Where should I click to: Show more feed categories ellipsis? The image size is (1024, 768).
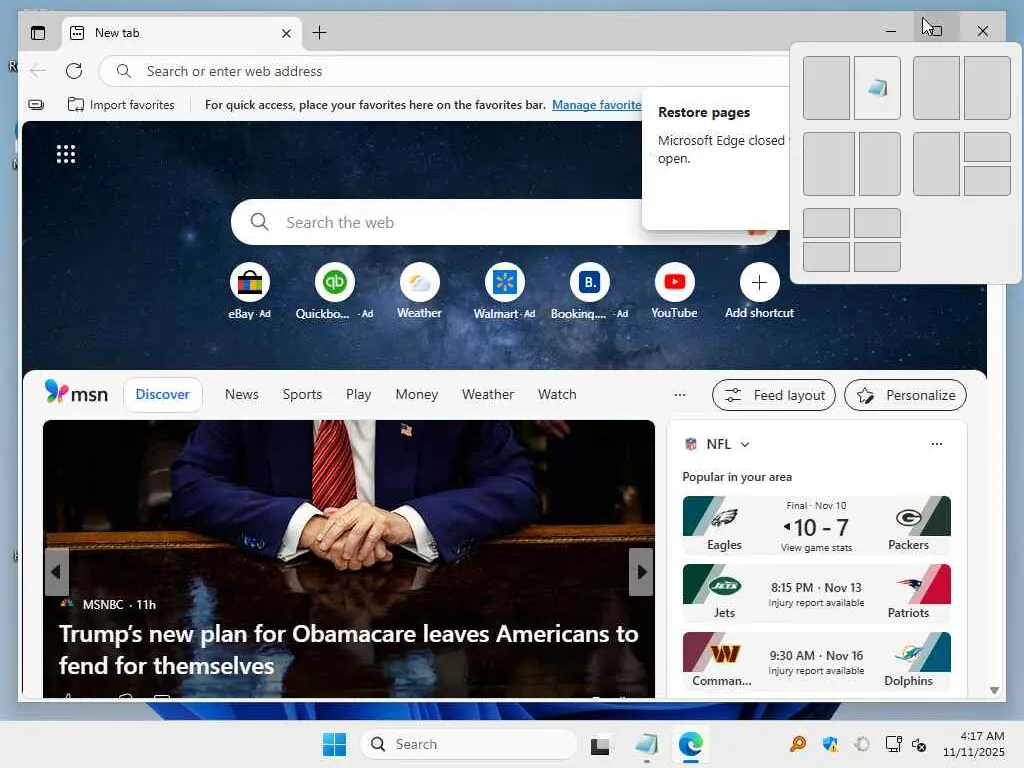pyautogui.click(x=680, y=394)
